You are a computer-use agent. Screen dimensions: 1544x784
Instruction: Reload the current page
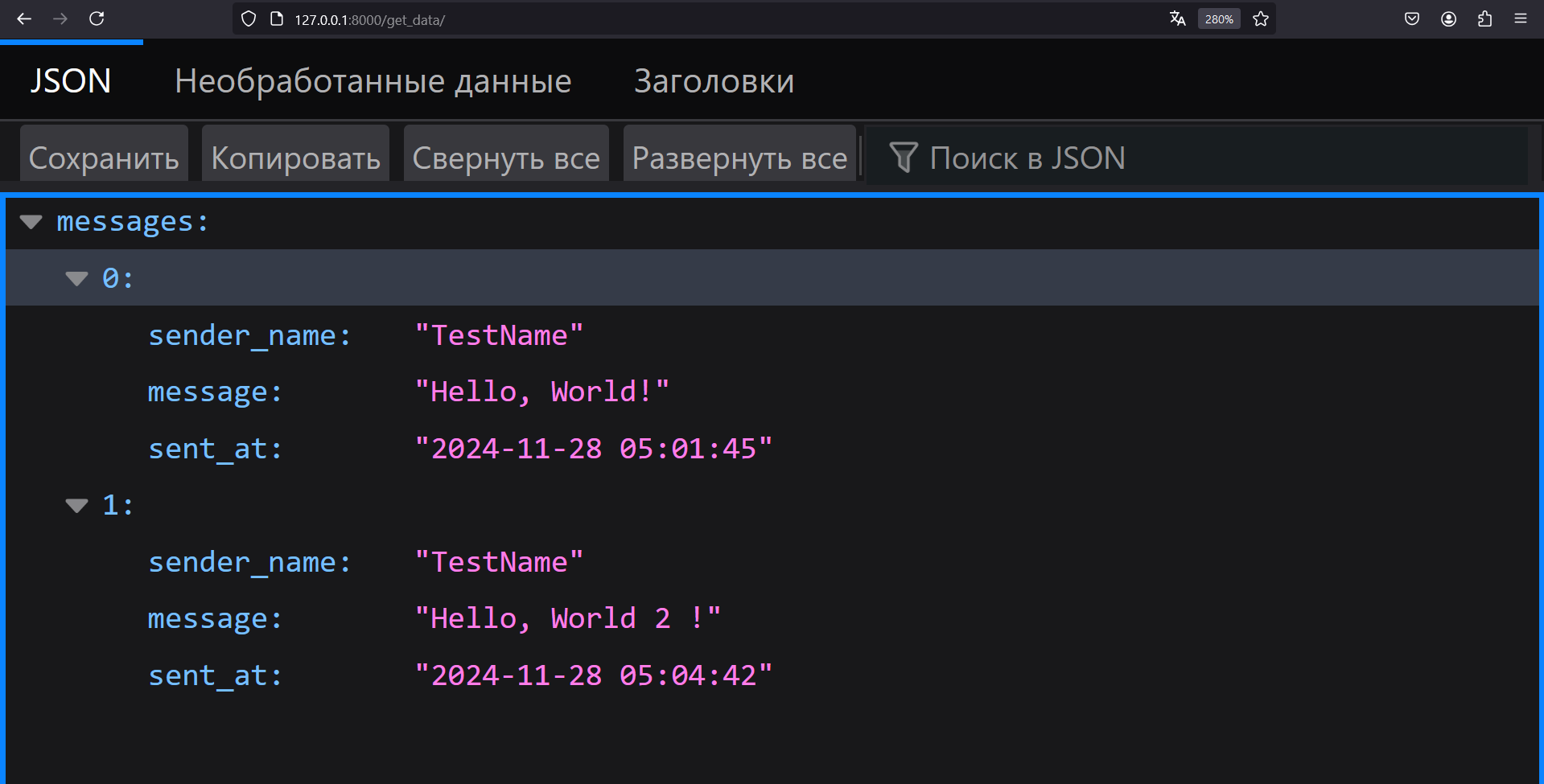[x=97, y=18]
